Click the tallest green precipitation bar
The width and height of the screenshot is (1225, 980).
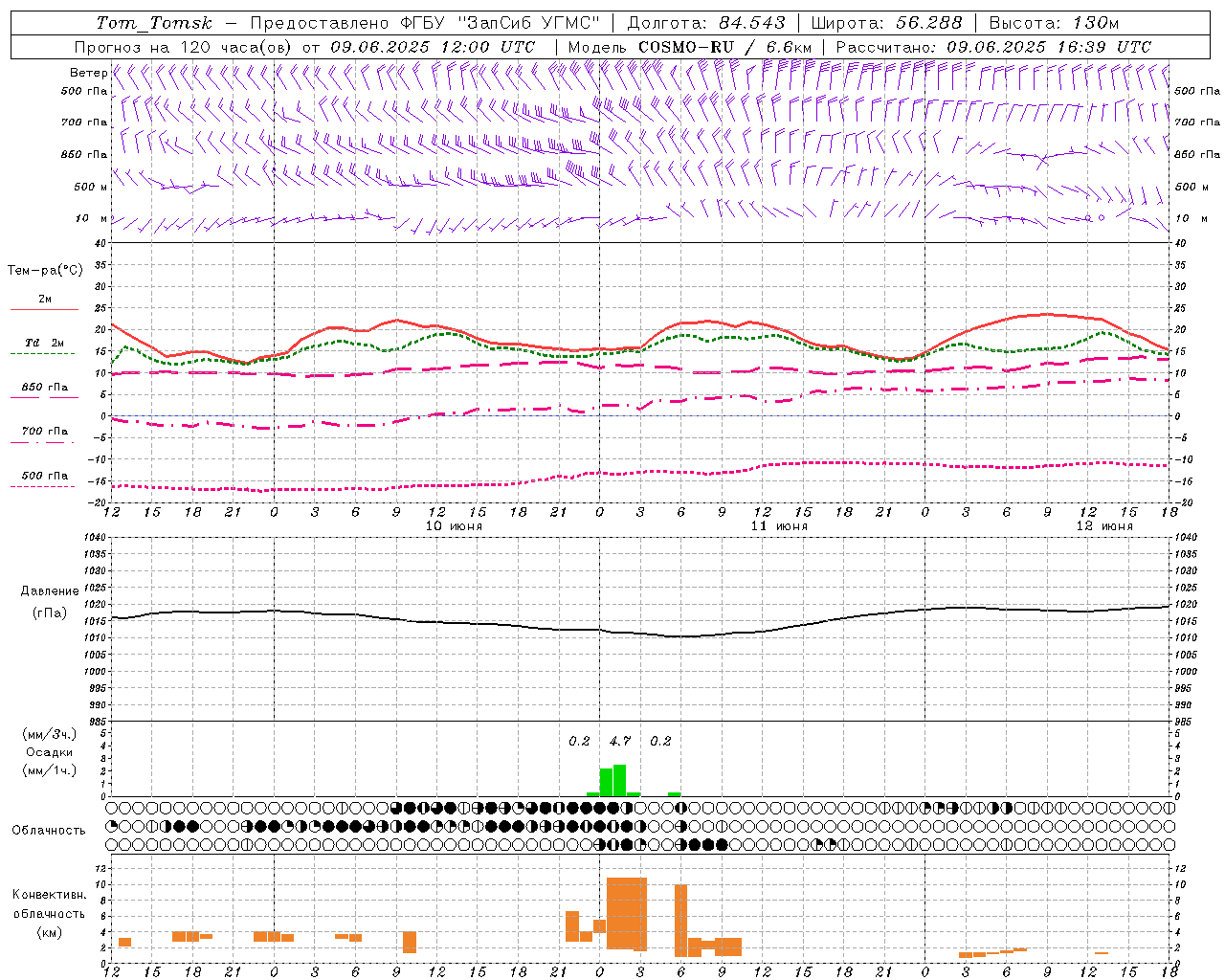click(619, 780)
